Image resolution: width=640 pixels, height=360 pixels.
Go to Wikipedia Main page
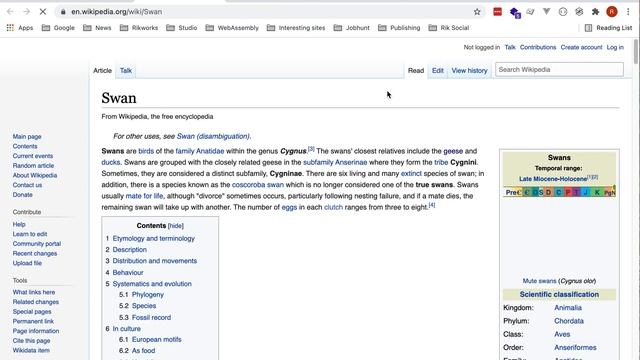tap(27, 137)
